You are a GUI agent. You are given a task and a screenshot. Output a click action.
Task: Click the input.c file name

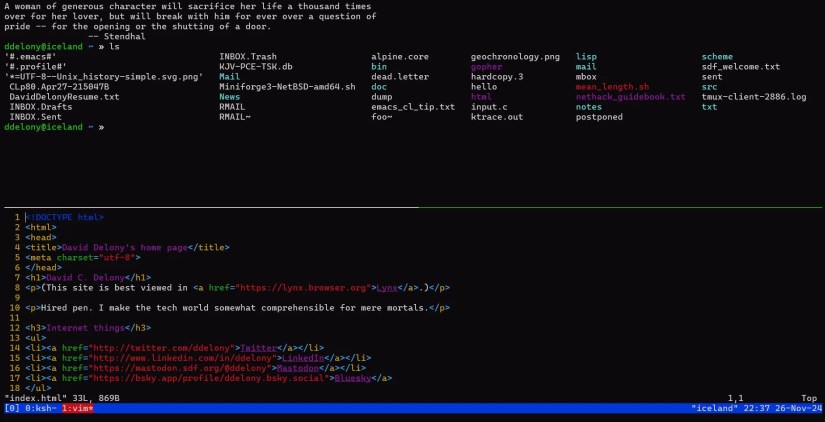pyautogui.click(x=489, y=107)
